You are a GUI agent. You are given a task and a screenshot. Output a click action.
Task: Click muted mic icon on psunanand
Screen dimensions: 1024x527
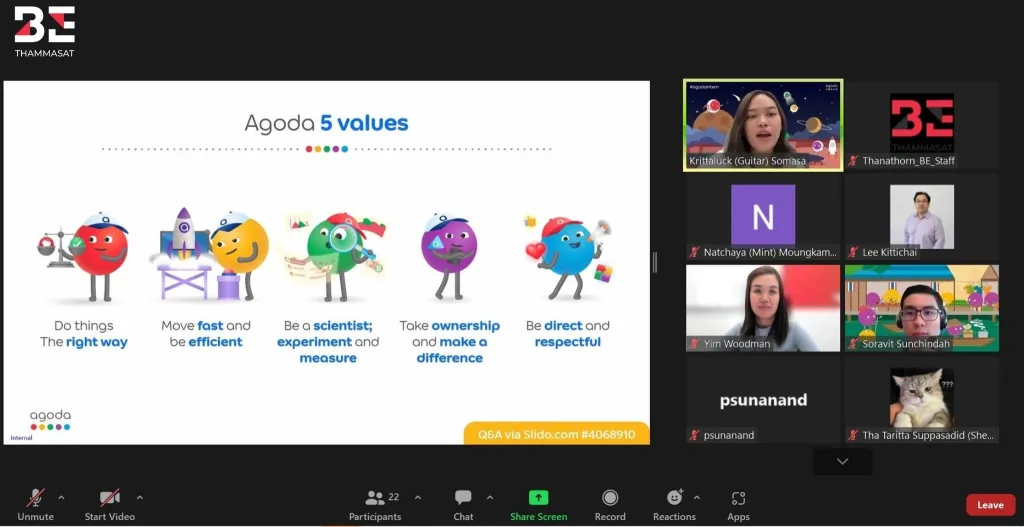click(694, 435)
